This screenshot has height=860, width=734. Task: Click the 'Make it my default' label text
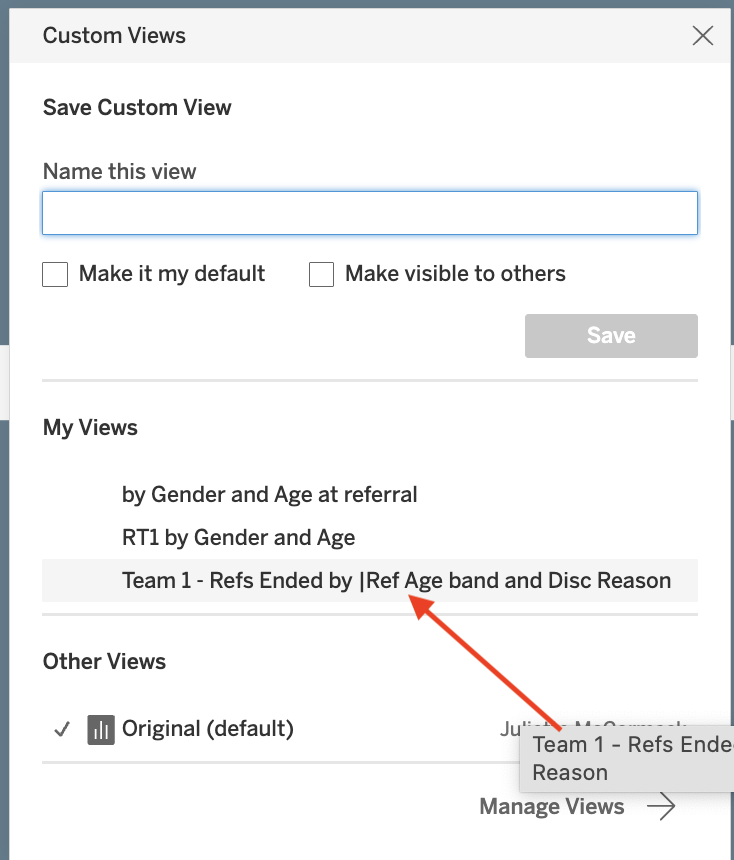[172, 274]
